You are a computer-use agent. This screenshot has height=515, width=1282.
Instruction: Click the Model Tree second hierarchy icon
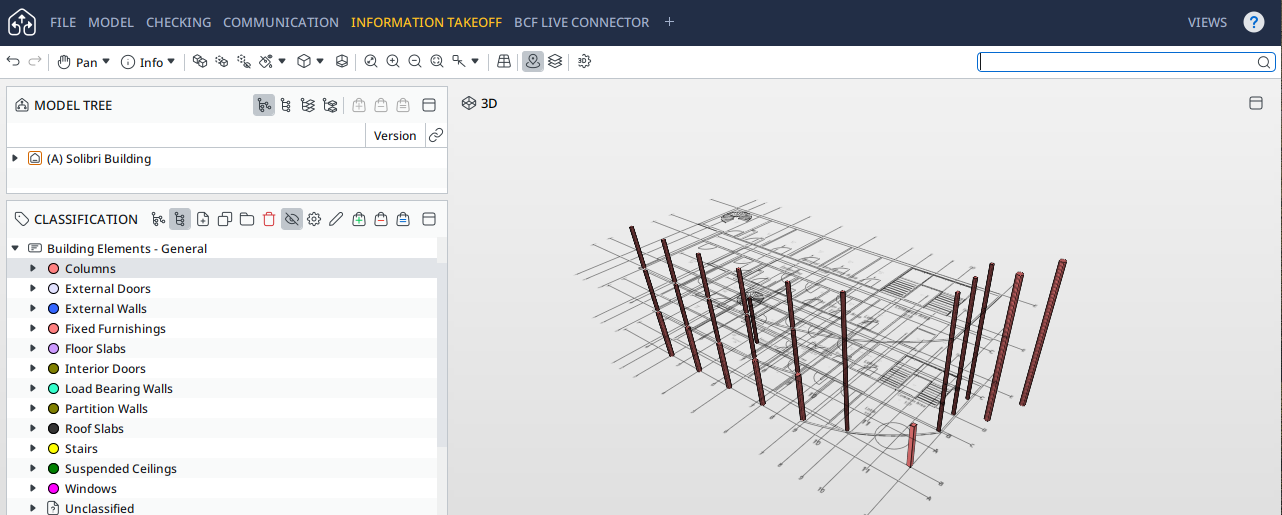tap(286, 105)
